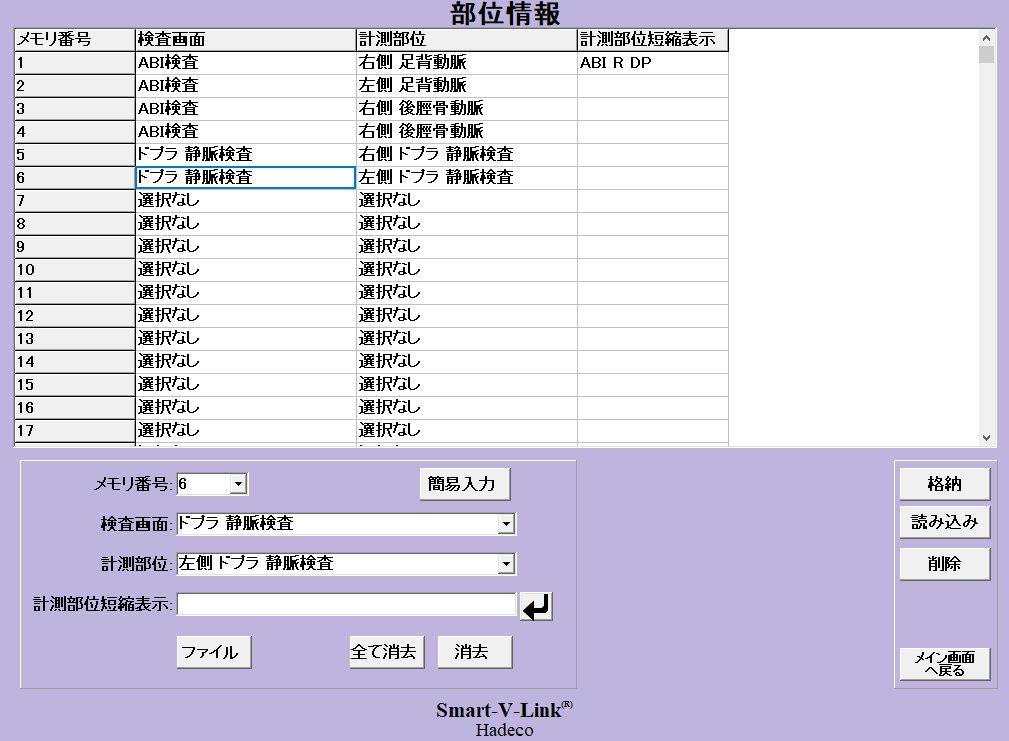The width and height of the screenshot is (1009, 741).
Task: Click the 簡易入力 button
Action: (465, 484)
